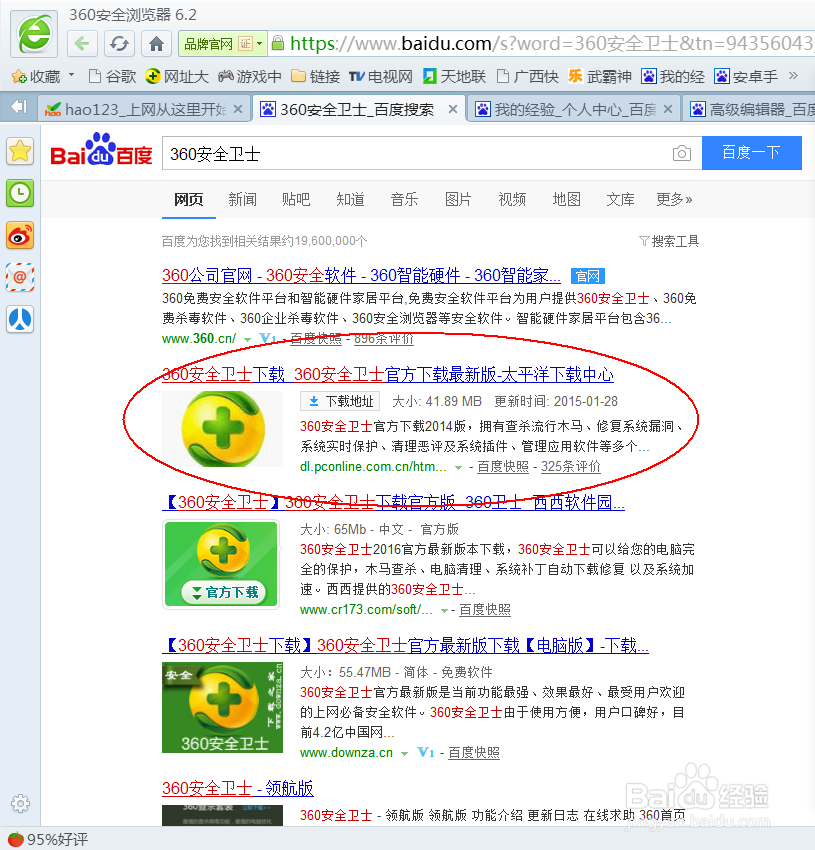The width and height of the screenshot is (815, 850).
Task: Open the sidebar Weibo icon
Action: 20,236
